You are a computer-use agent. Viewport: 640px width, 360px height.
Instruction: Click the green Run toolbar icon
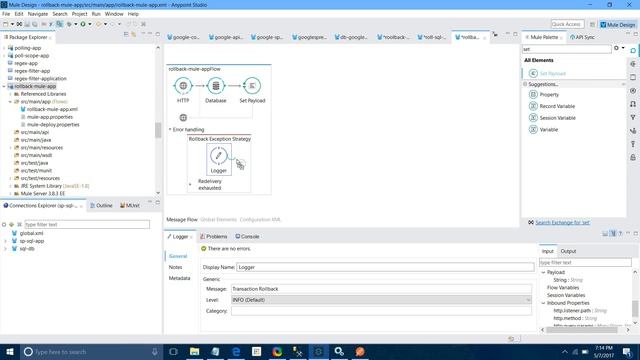click(x=83, y=24)
